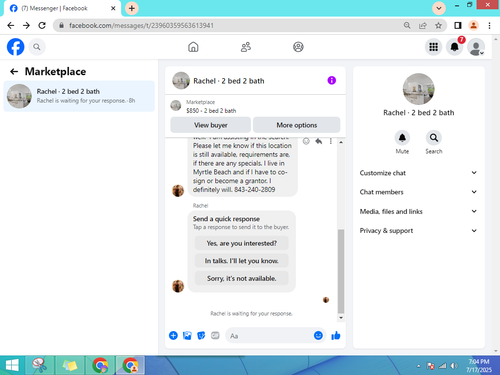The image size is (500, 375).
Task: Expand the Chat members section
Action: tap(418, 192)
